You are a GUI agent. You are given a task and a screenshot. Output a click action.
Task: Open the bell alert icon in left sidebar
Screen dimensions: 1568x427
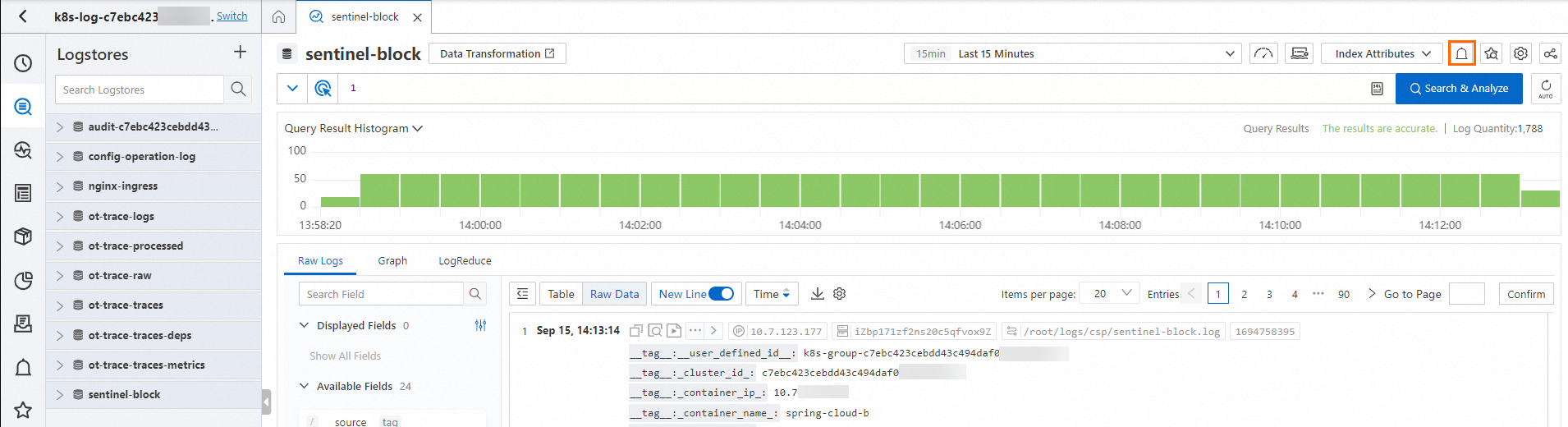point(23,367)
